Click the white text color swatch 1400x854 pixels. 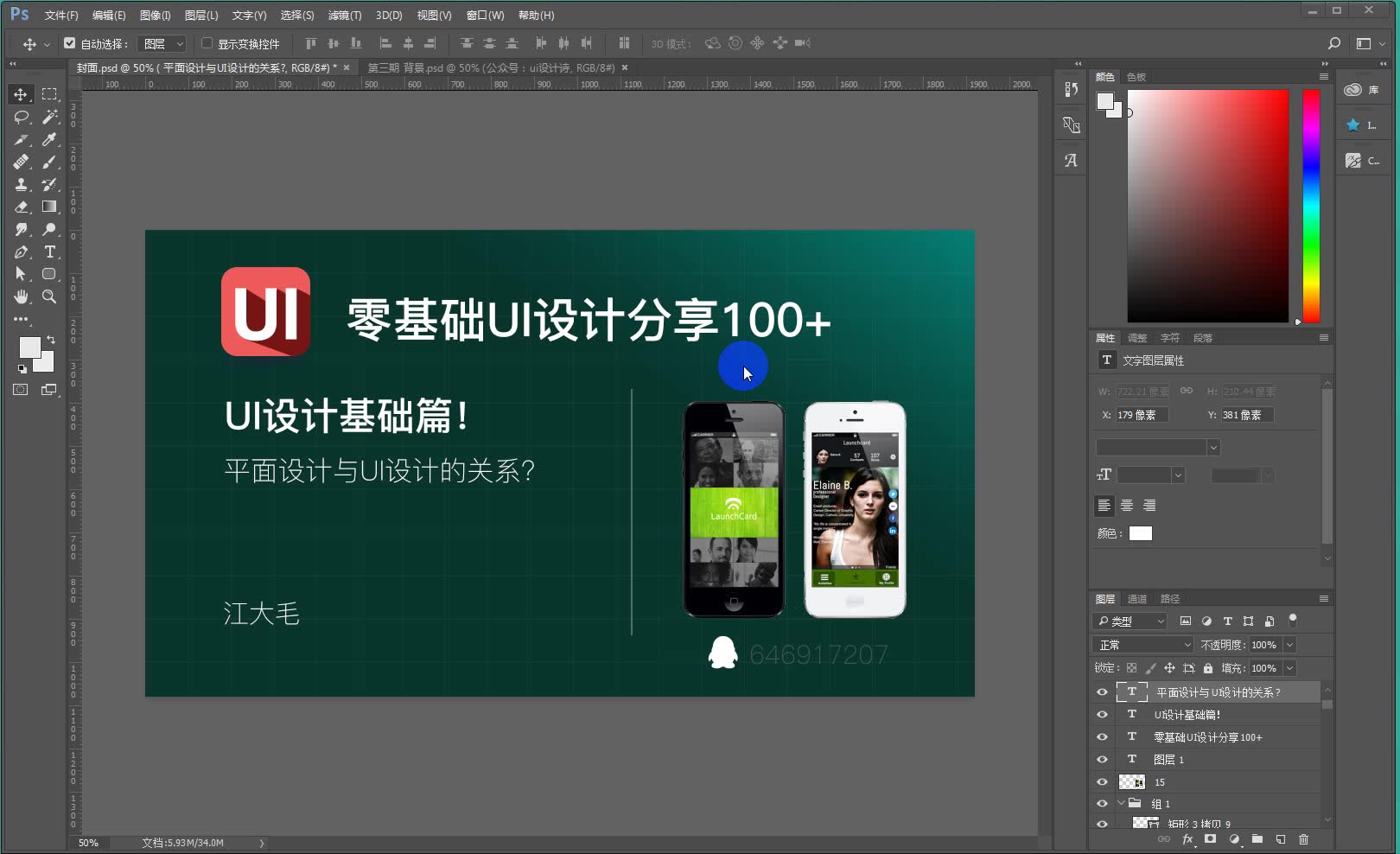click(x=1141, y=533)
